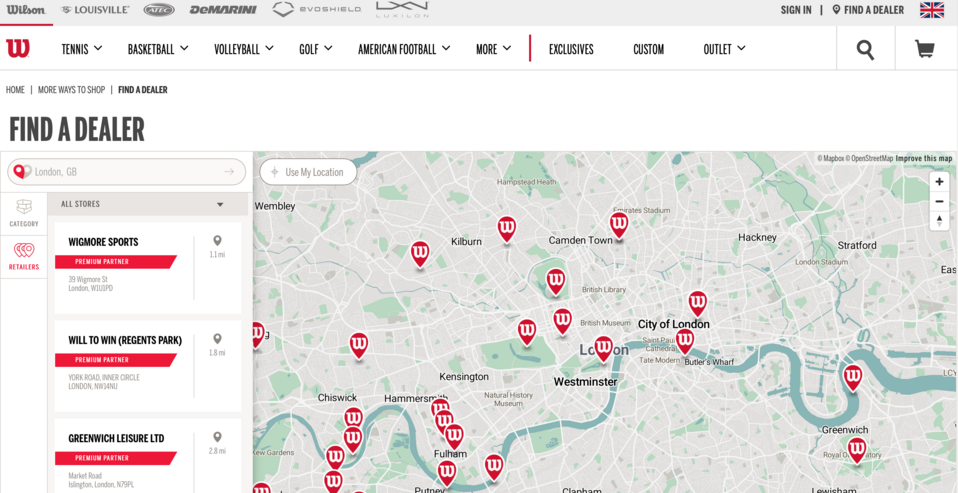Open the Exclusives page

pyautogui.click(x=571, y=49)
